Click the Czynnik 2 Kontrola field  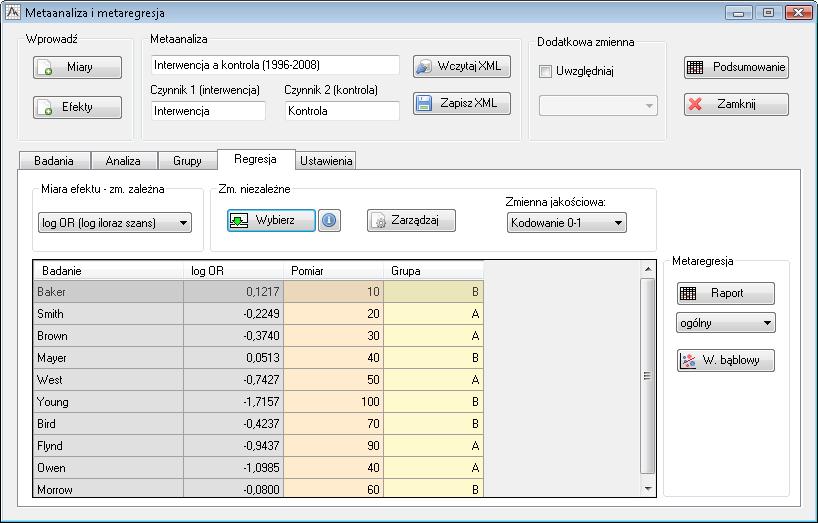[342, 111]
